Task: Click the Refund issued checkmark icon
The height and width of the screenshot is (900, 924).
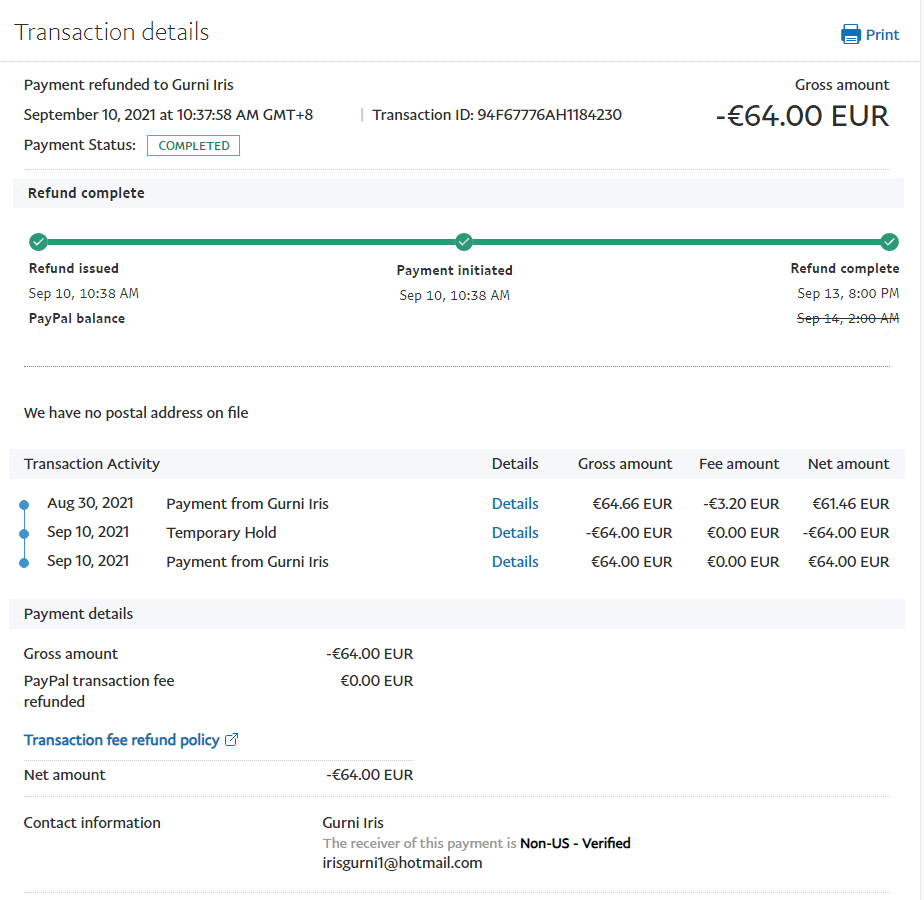Action: pos(38,242)
